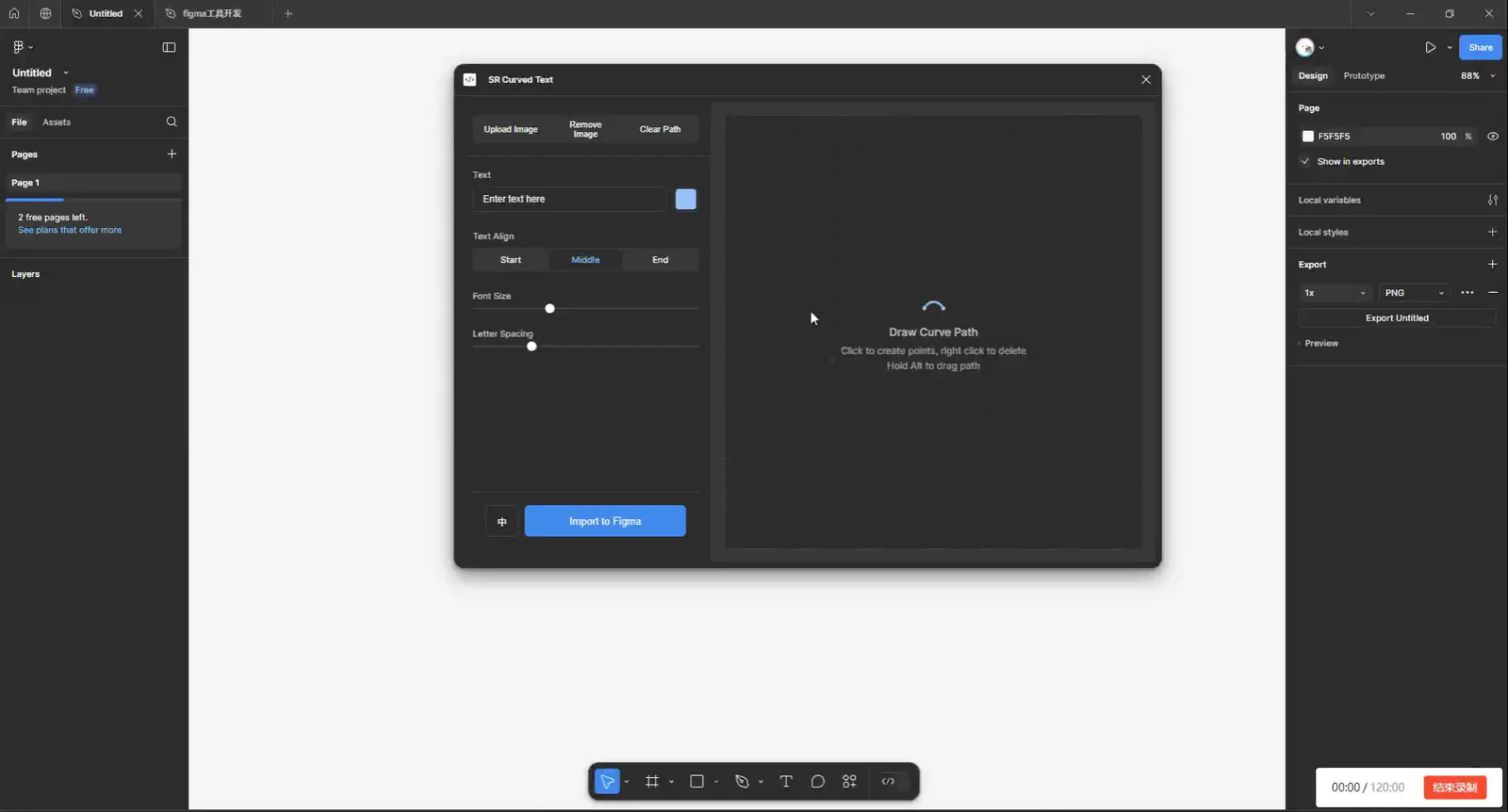Expand the Preview section
The width and height of the screenshot is (1508, 812).
pyautogui.click(x=1319, y=343)
